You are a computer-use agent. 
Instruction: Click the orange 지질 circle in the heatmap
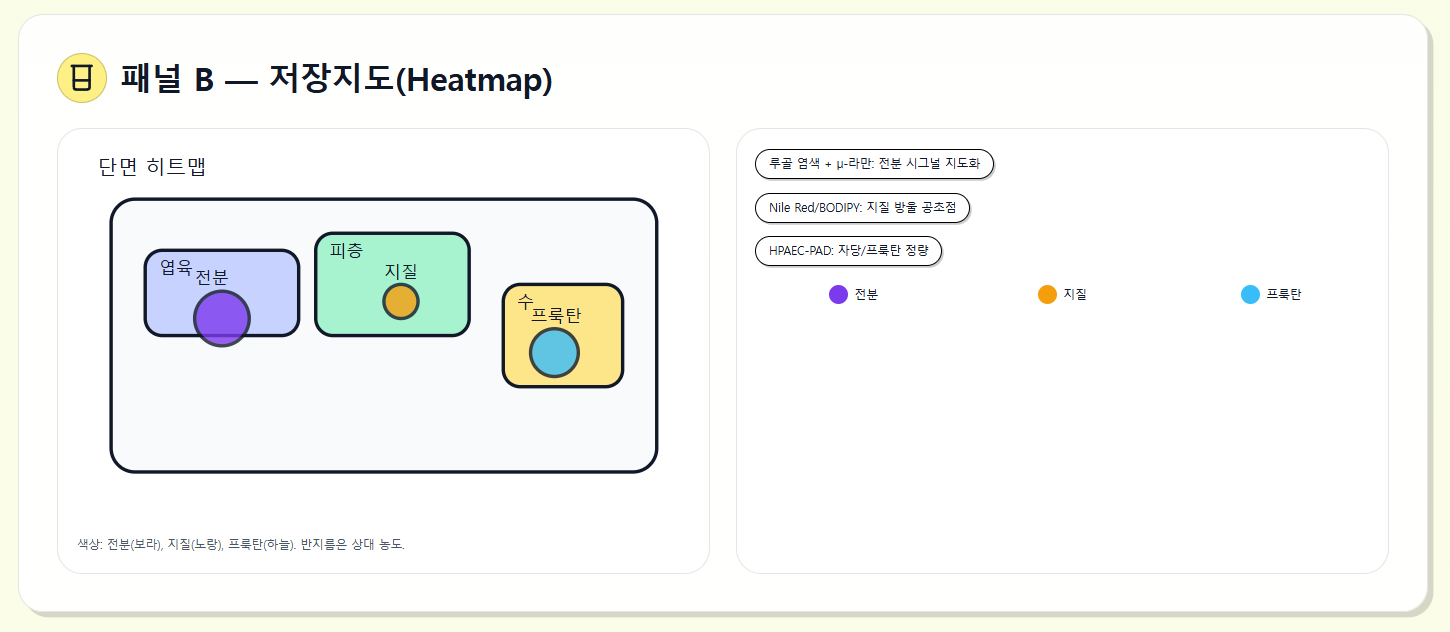pyautogui.click(x=401, y=301)
